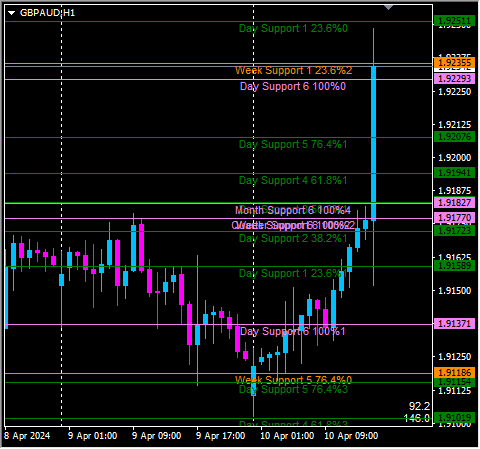Select the Day Support 1 23.6%0 label
480x449 pixels.
point(293,29)
